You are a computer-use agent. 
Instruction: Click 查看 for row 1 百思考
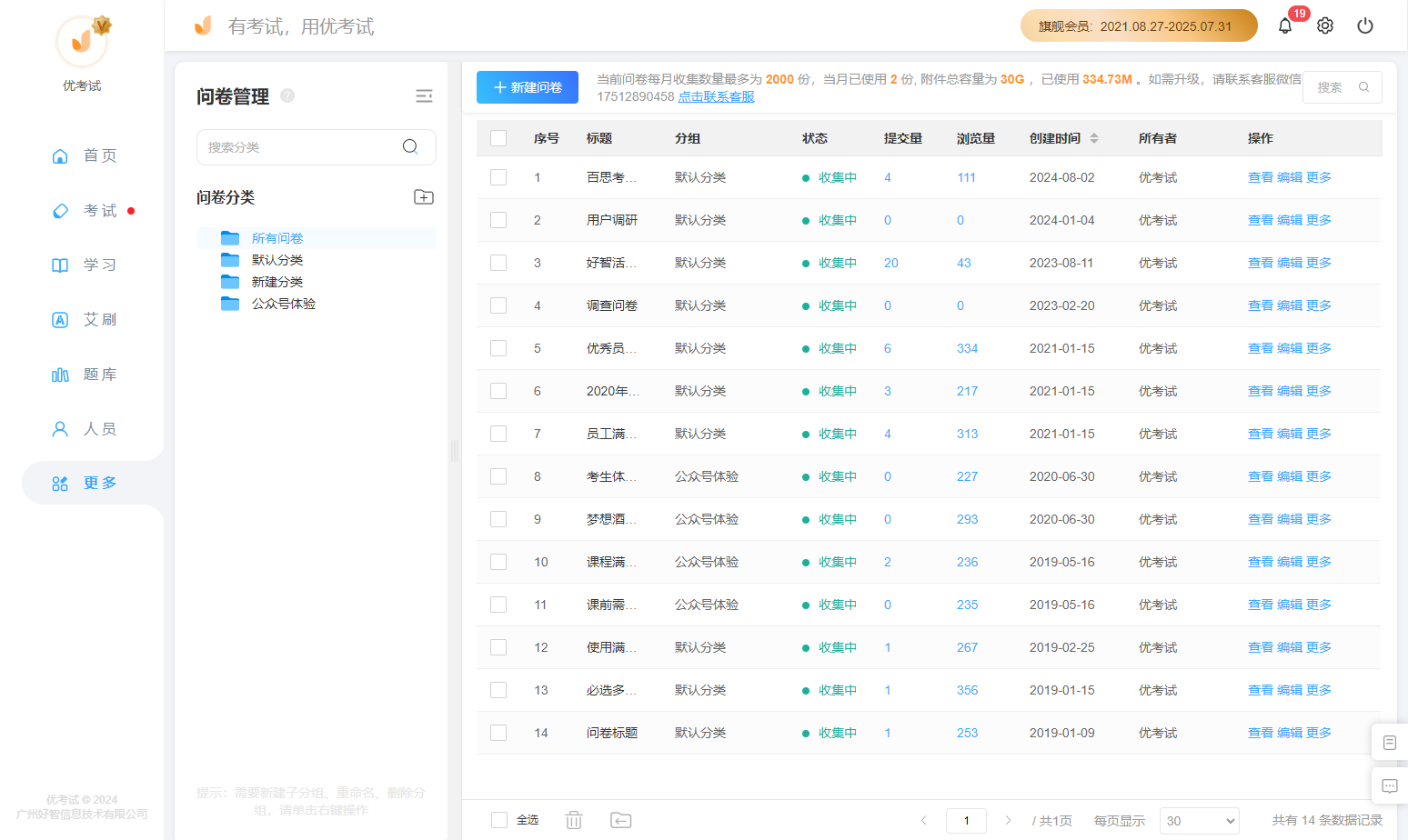click(1261, 177)
